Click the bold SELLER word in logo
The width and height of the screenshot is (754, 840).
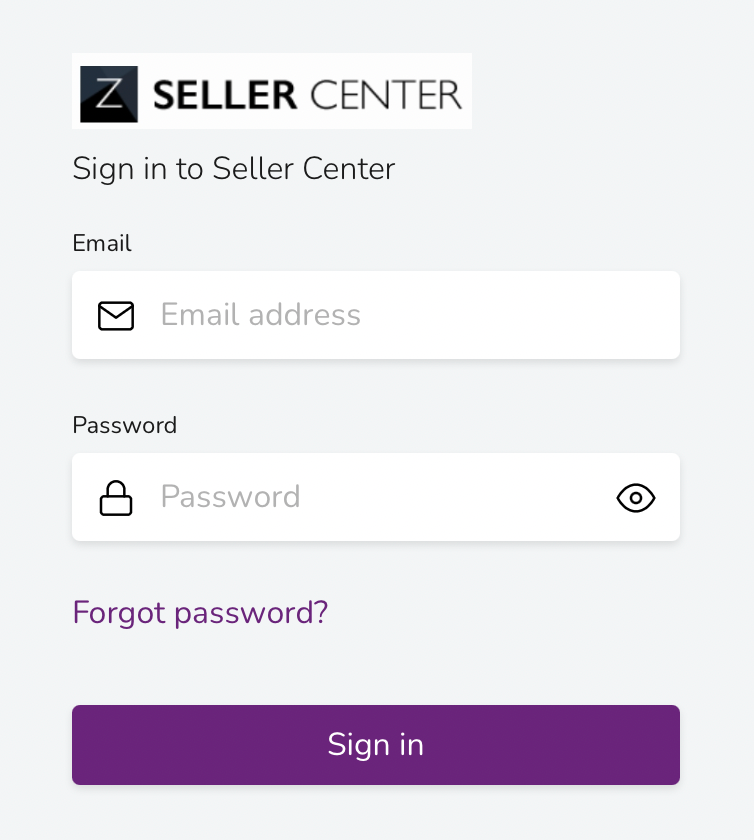pos(225,95)
